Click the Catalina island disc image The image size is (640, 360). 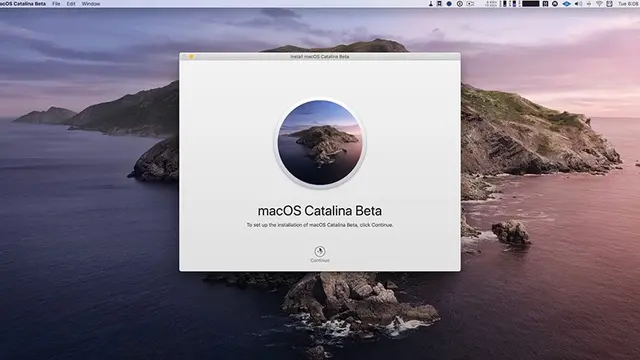tap(320, 142)
